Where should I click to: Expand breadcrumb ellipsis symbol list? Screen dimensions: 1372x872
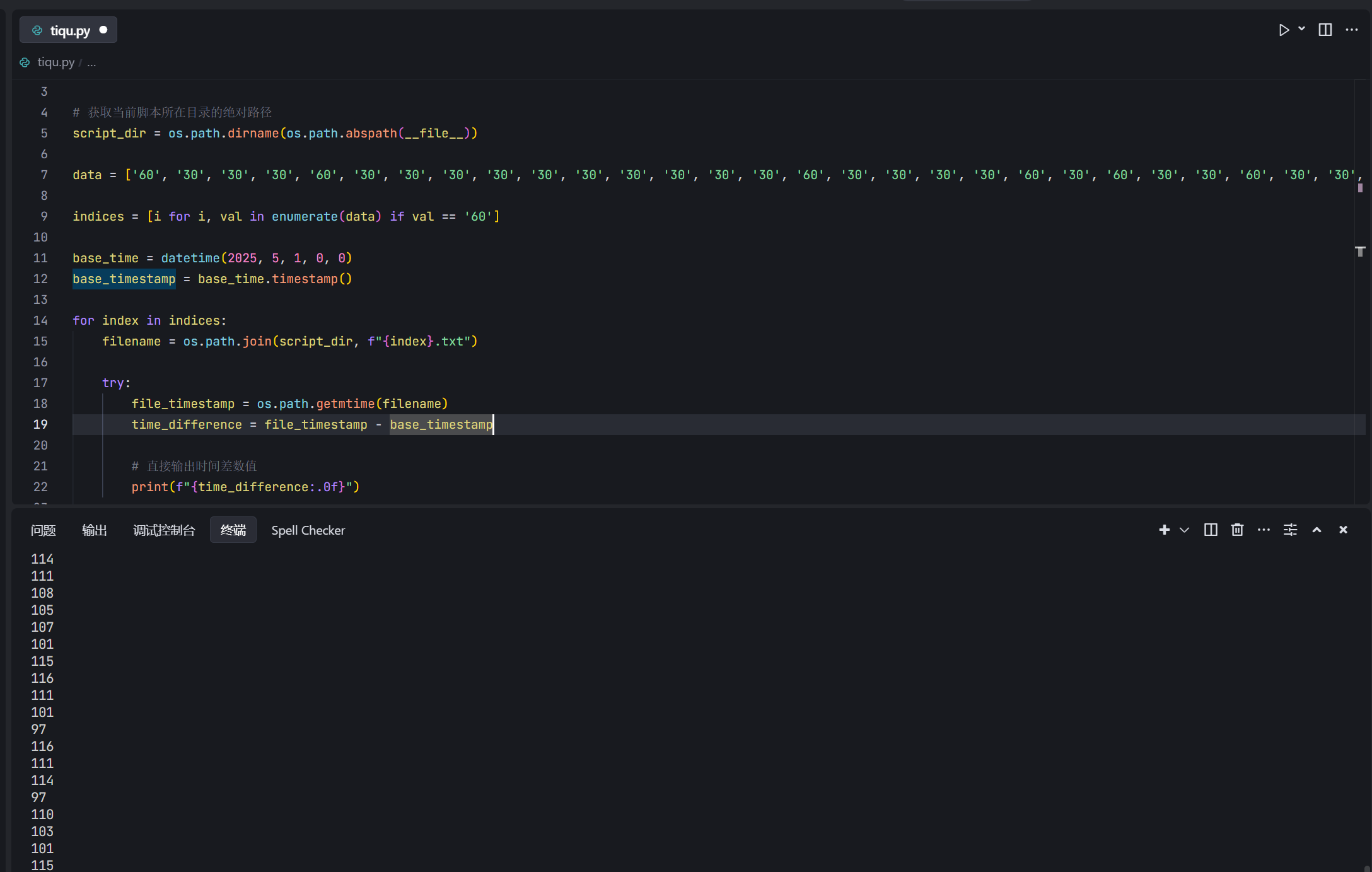click(91, 62)
